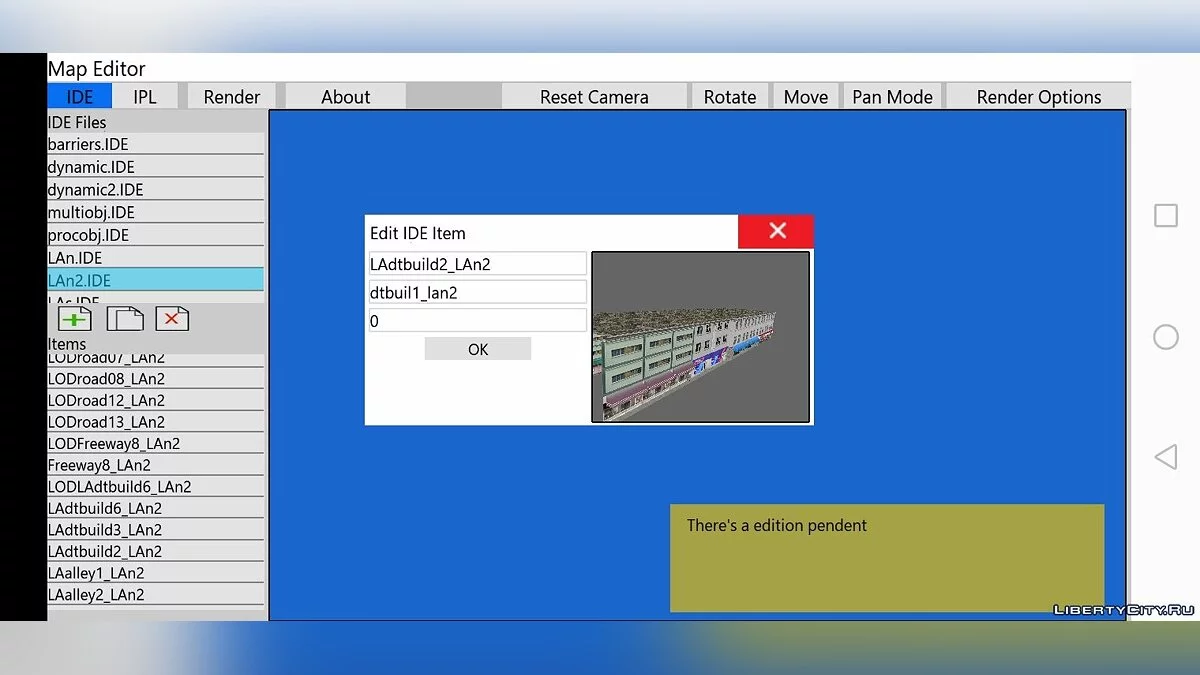
Task: Click the duplicate item icon
Action: (125, 319)
